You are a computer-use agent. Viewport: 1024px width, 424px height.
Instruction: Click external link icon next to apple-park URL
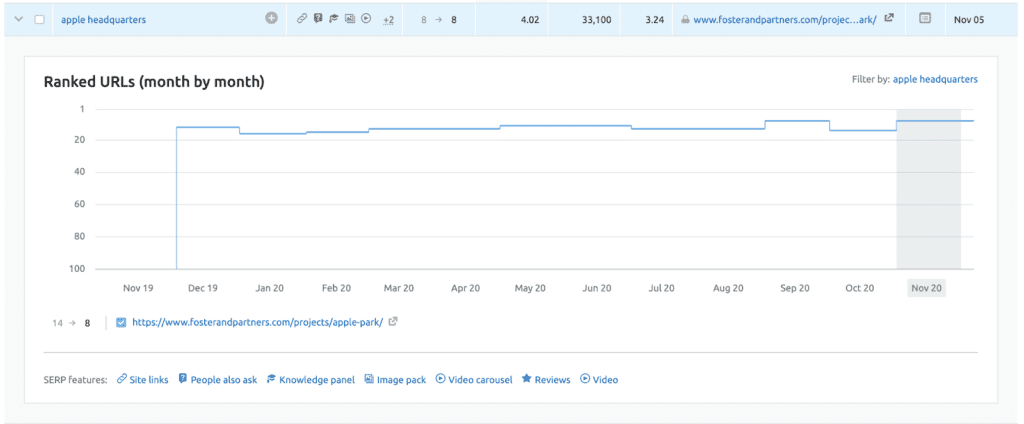(x=392, y=321)
